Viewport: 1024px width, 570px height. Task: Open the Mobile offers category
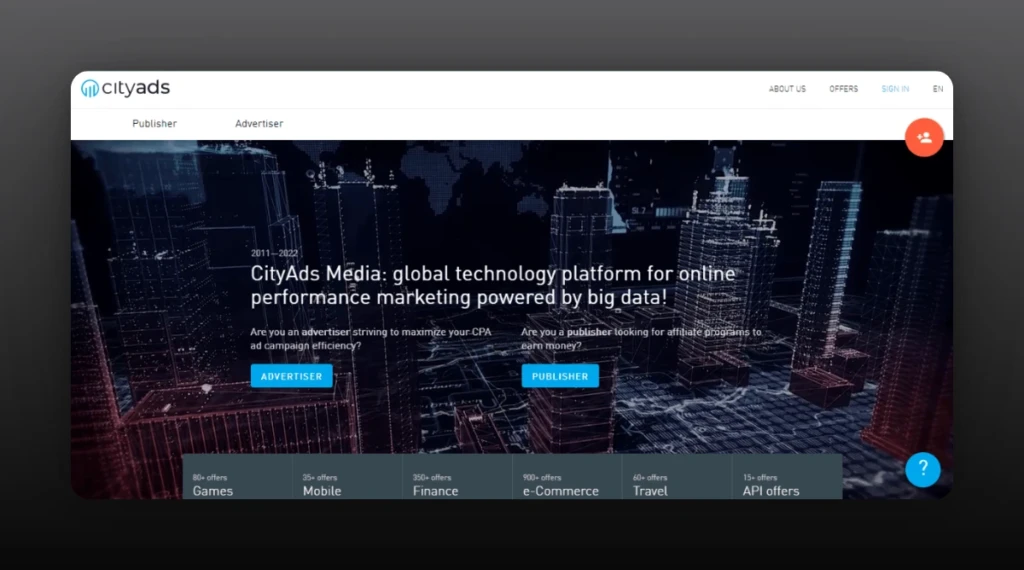click(347, 477)
